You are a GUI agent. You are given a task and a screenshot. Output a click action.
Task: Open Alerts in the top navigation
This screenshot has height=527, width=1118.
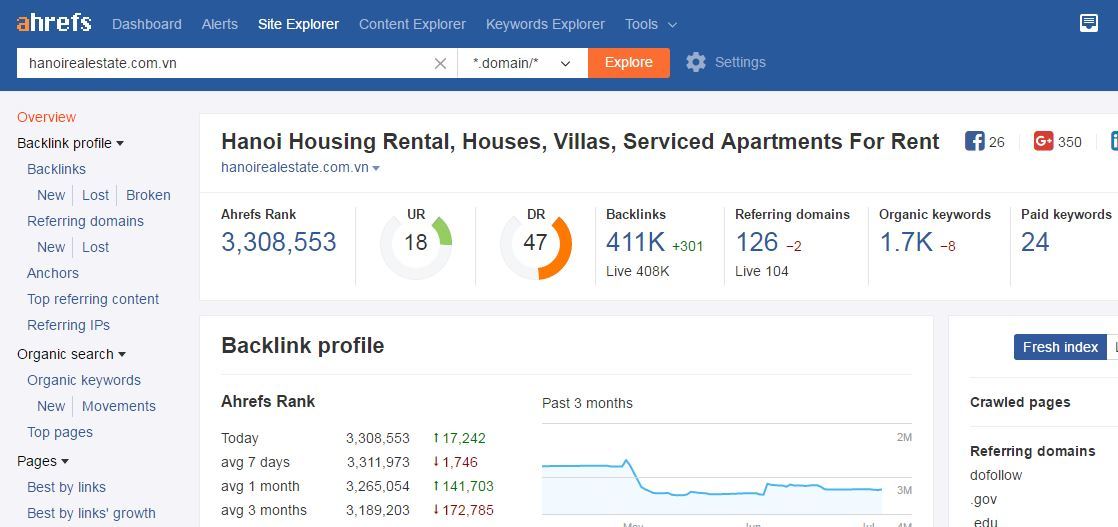click(x=220, y=24)
